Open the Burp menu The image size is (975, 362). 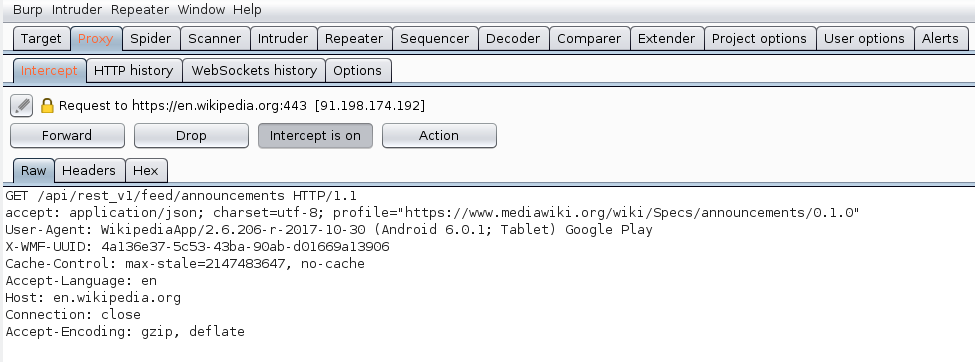pyautogui.click(x=28, y=9)
